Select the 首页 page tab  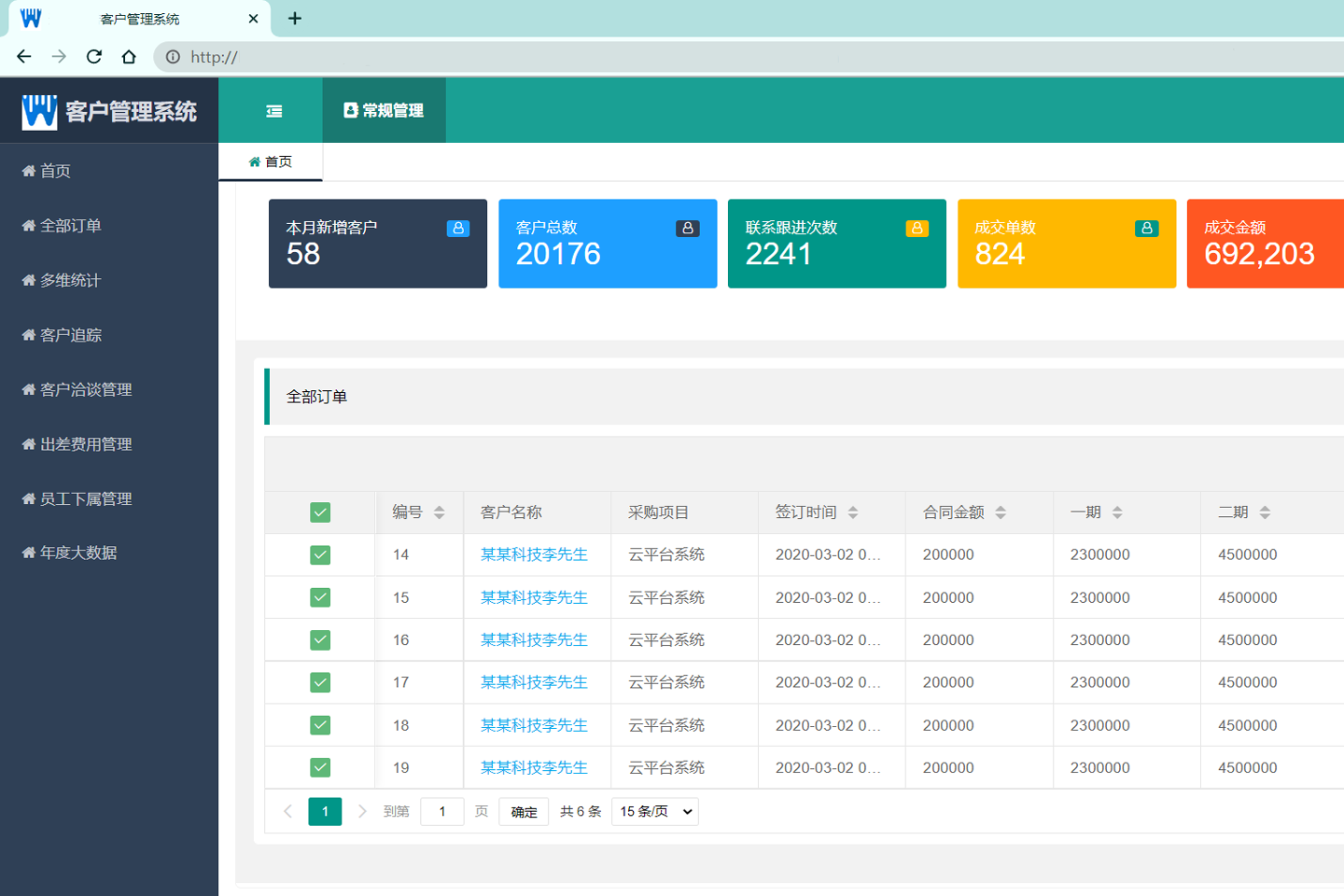[x=271, y=161]
